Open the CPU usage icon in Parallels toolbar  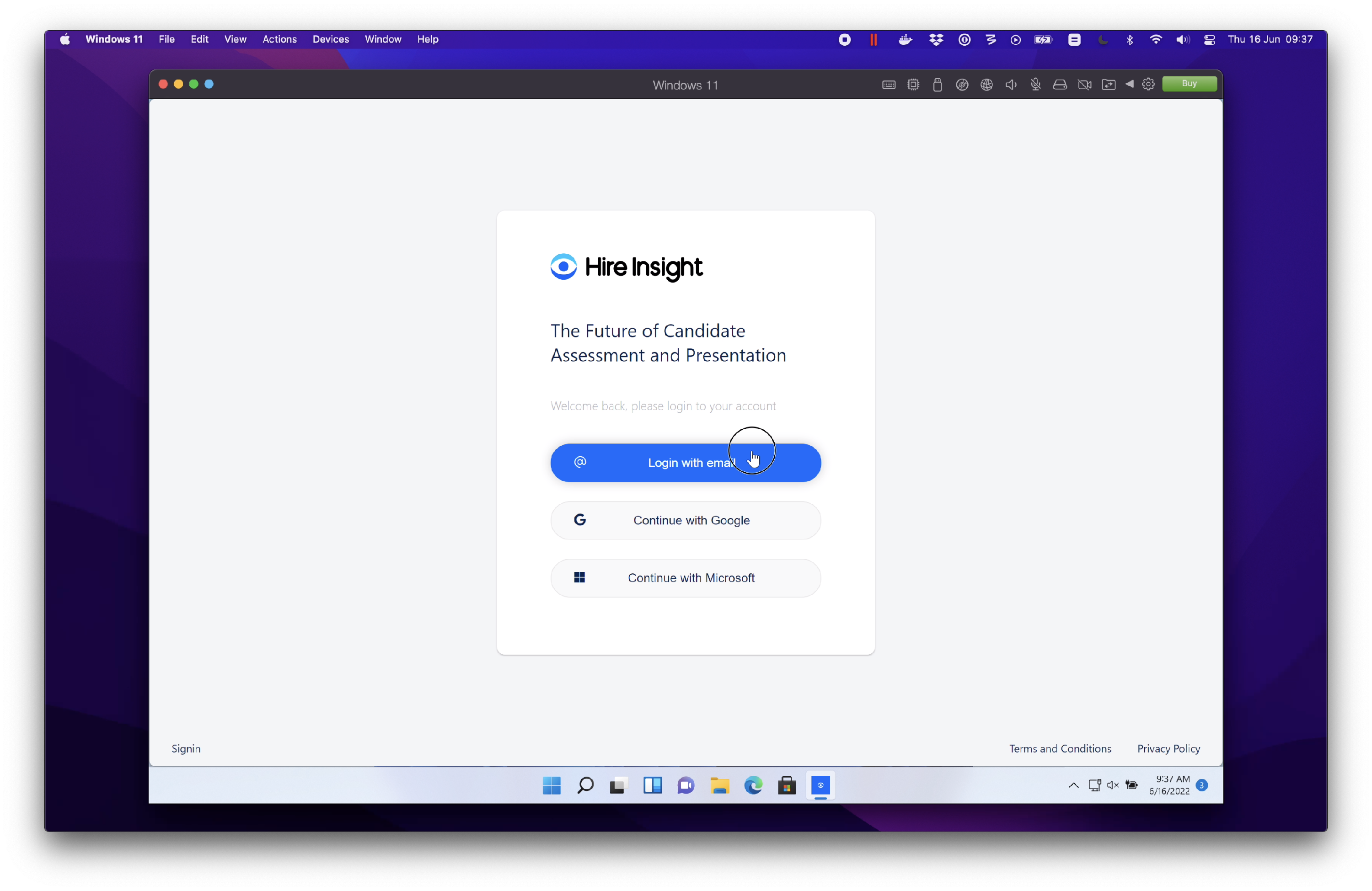(x=913, y=85)
